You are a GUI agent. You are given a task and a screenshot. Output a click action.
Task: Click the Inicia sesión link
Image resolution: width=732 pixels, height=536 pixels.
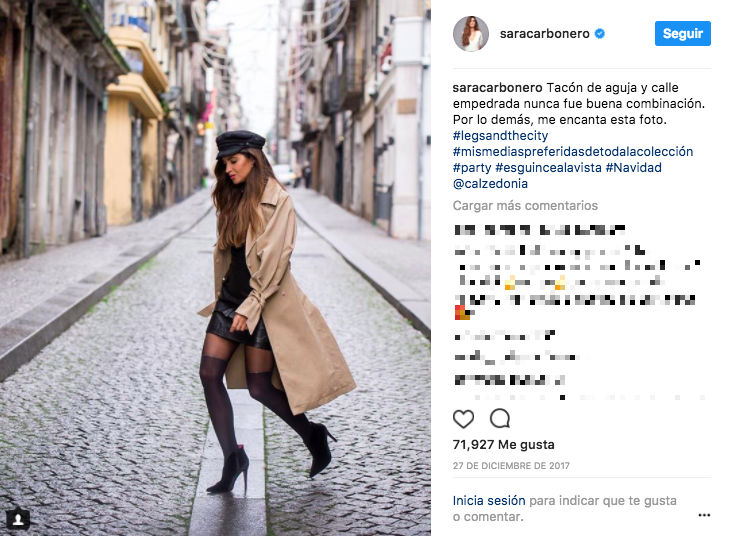pyautogui.click(x=489, y=501)
